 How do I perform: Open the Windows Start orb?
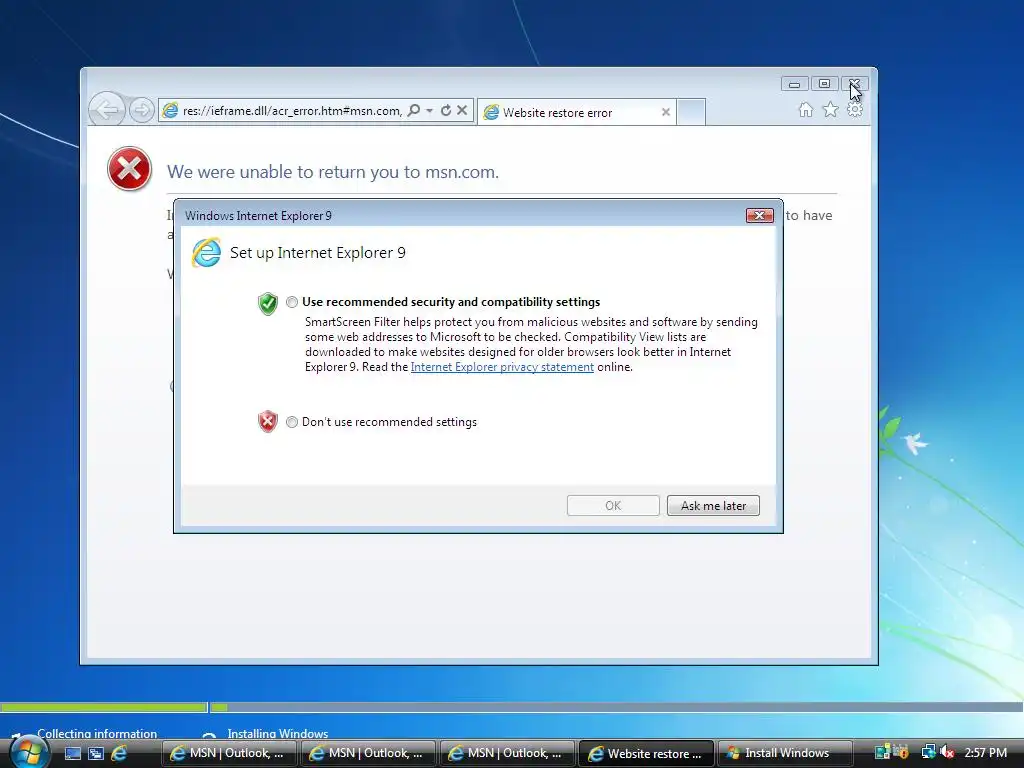coord(28,752)
